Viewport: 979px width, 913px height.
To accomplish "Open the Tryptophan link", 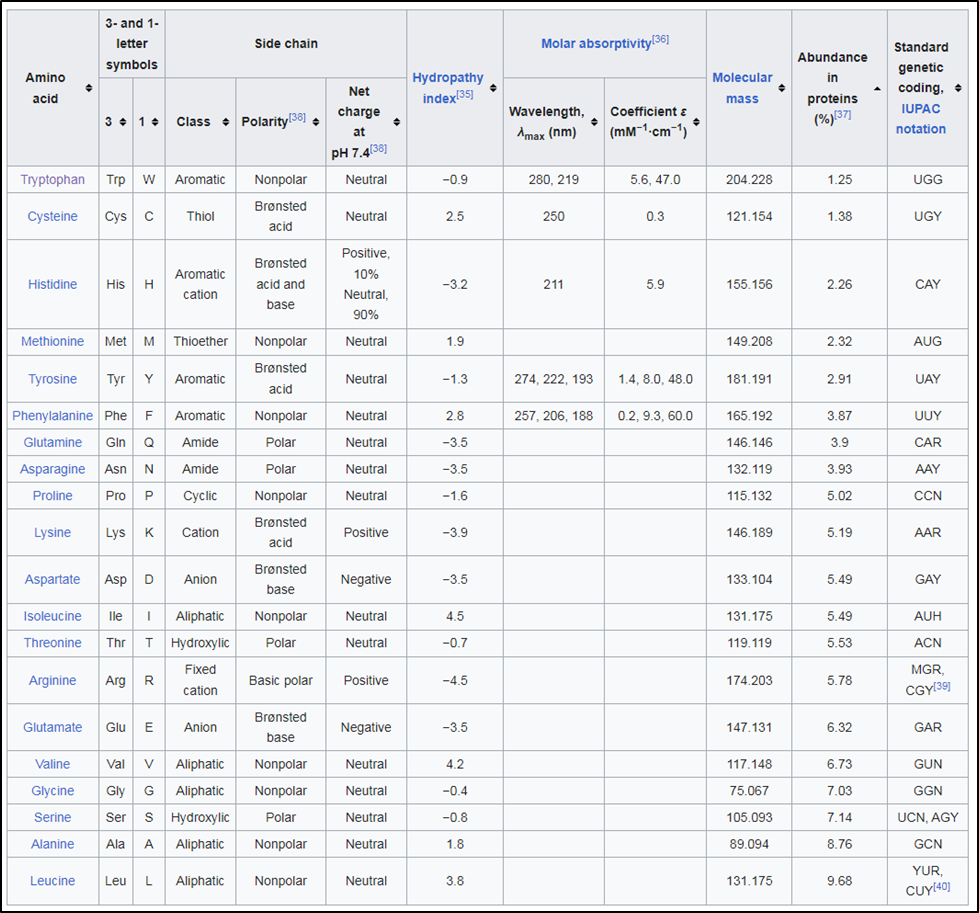I will (52, 180).
